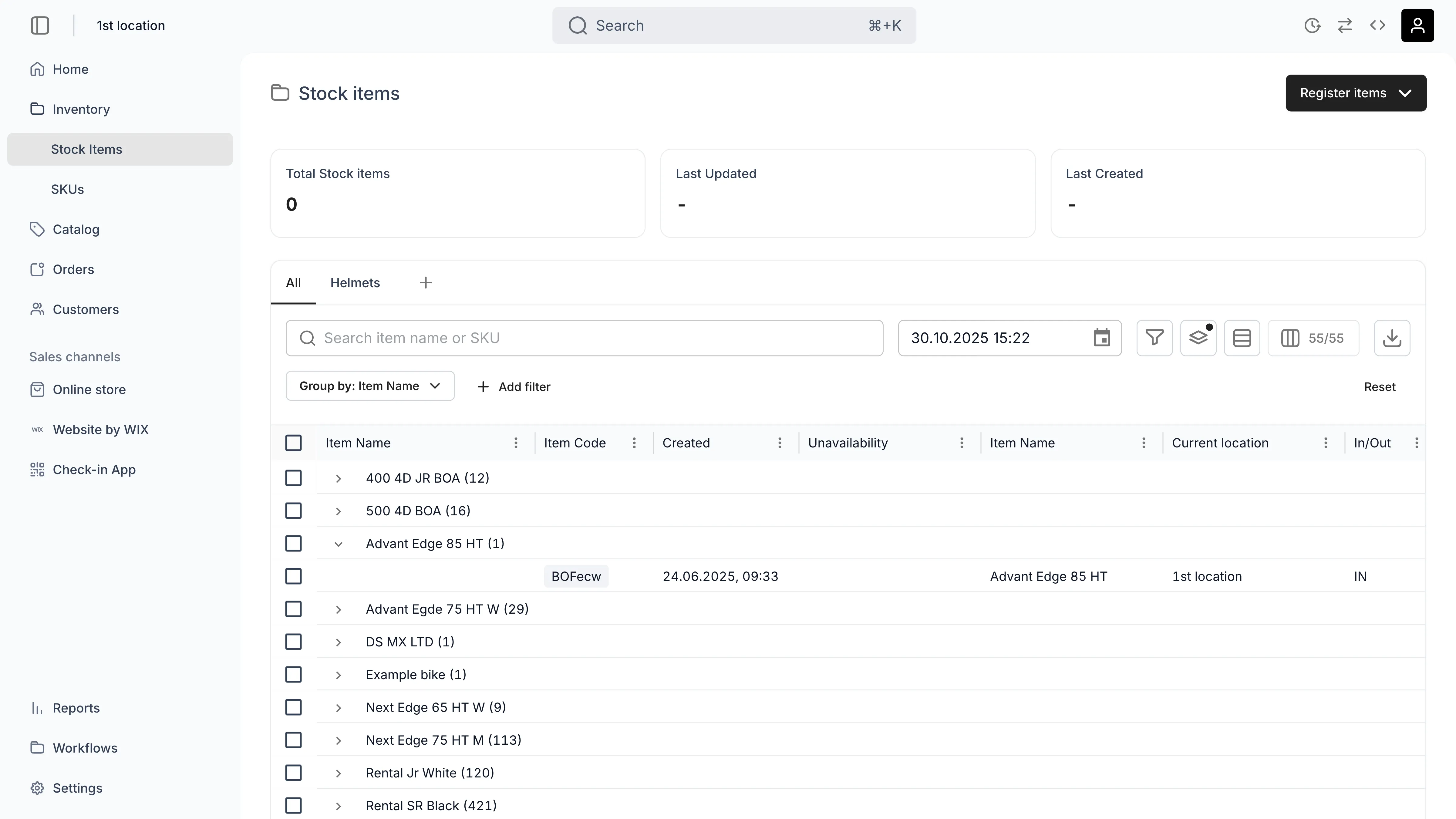Open the second Item Name column menu
Screen dimensions: 1456x819
pyautogui.click(x=1144, y=443)
